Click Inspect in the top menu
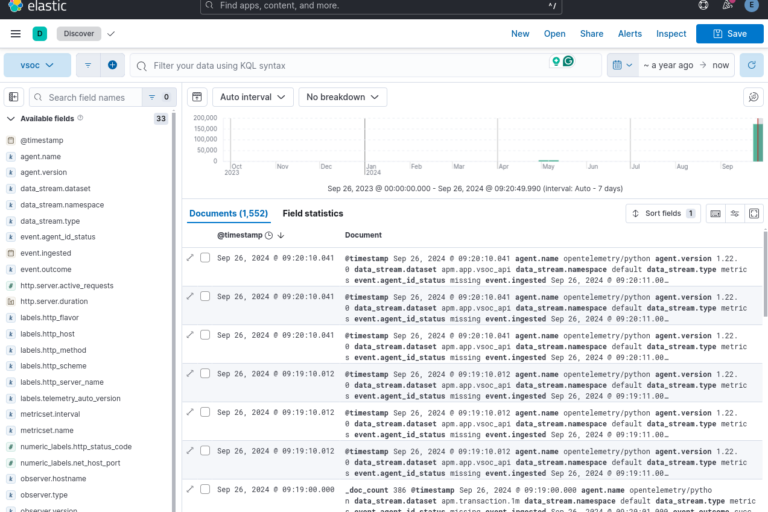 pyautogui.click(x=671, y=34)
